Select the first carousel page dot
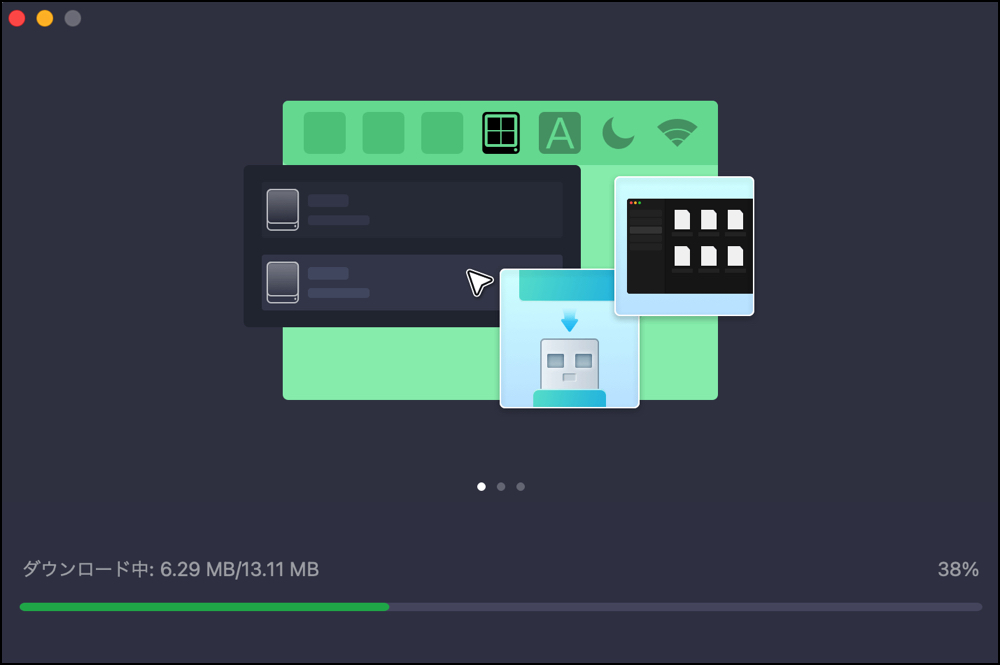Image resolution: width=1000 pixels, height=665 pixels. click(x=482, y=486)
